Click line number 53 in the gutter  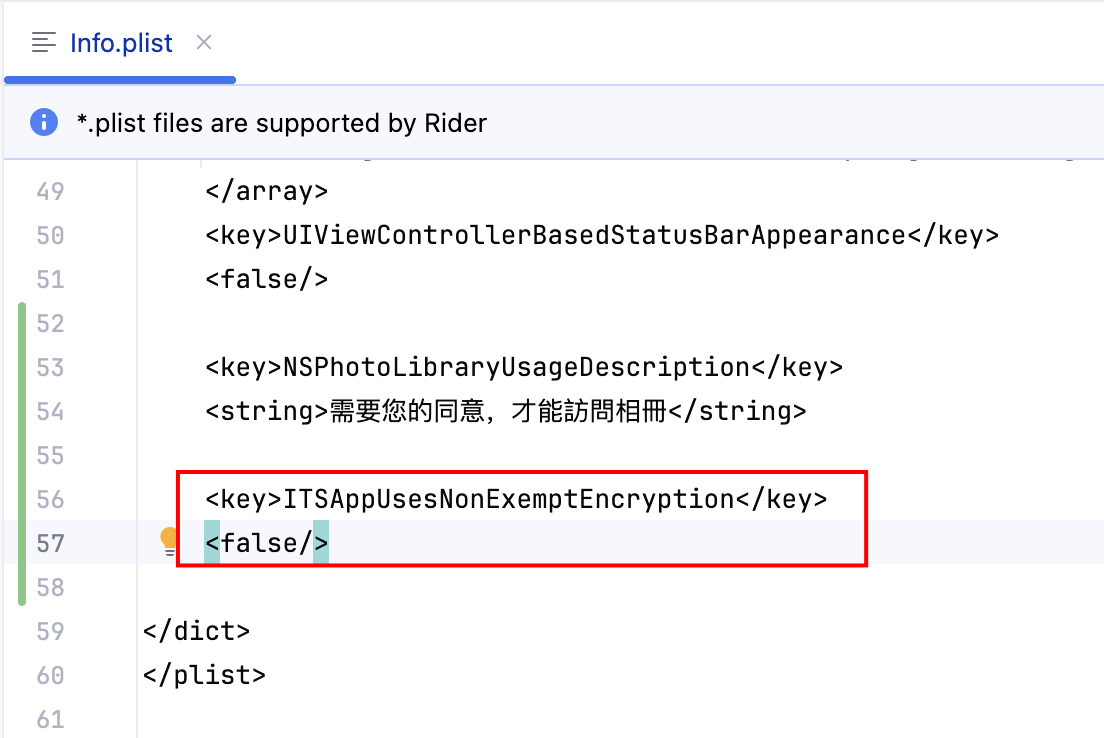tap(50, 367)
